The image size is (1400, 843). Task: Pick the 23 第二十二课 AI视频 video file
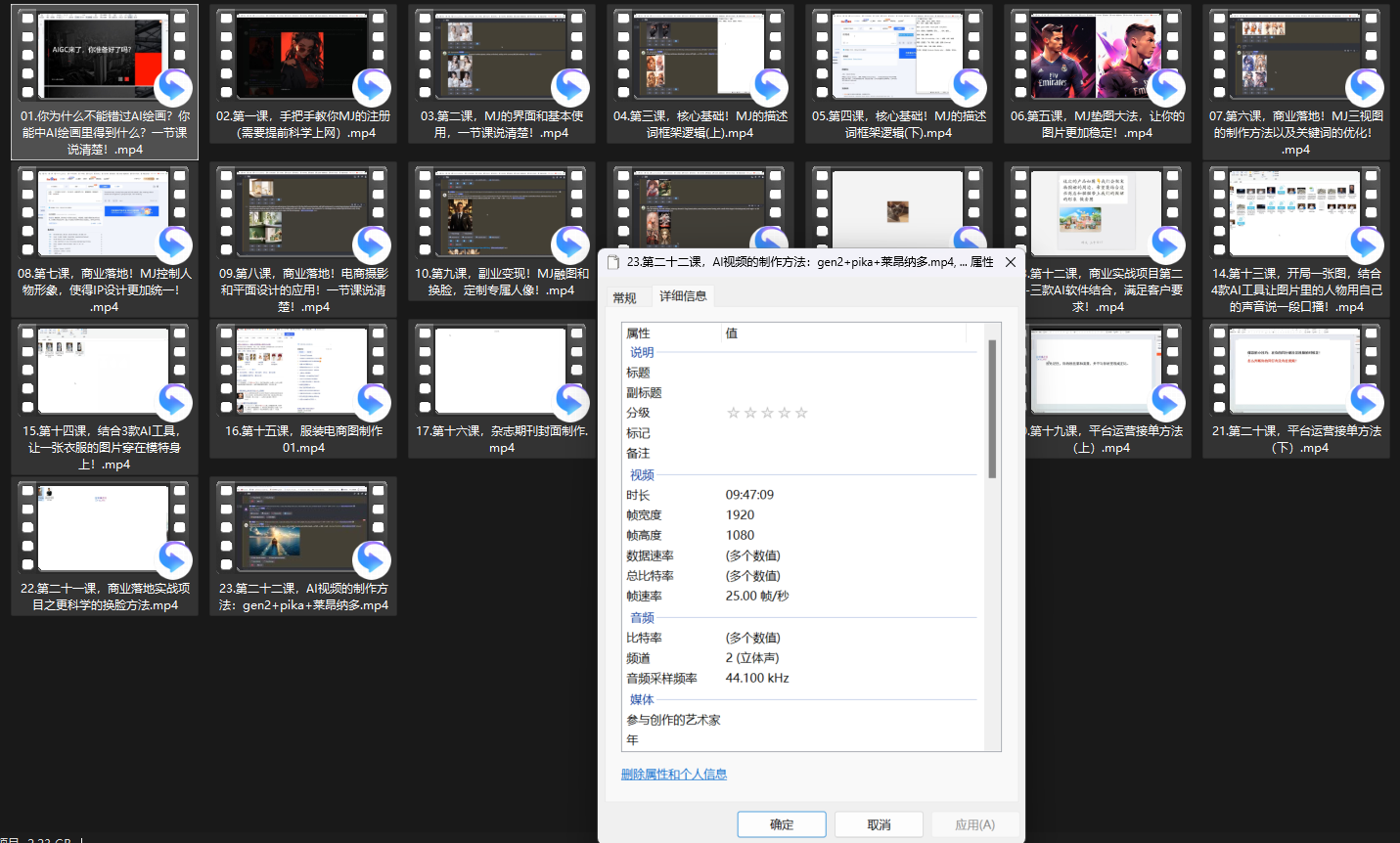pyautogui.click(x=303, y=529)
